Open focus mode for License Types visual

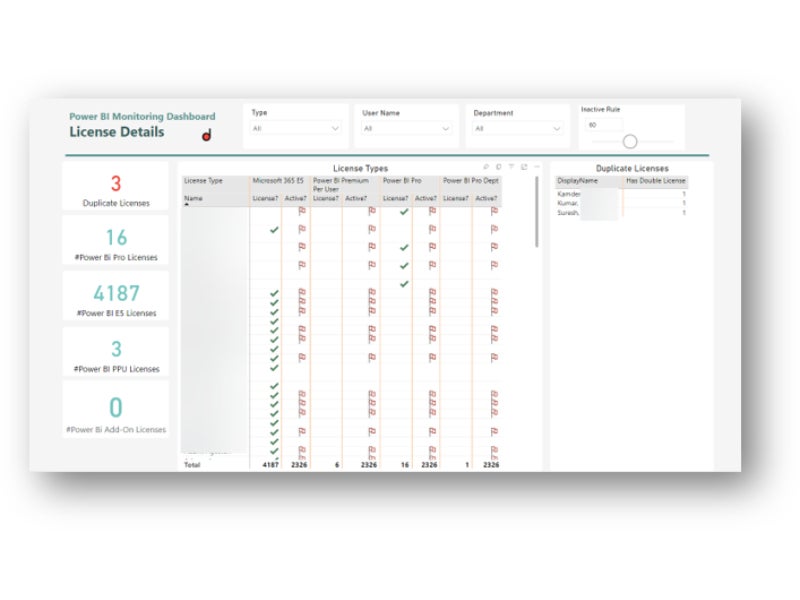pyautogui.click(x=524, y=167)
